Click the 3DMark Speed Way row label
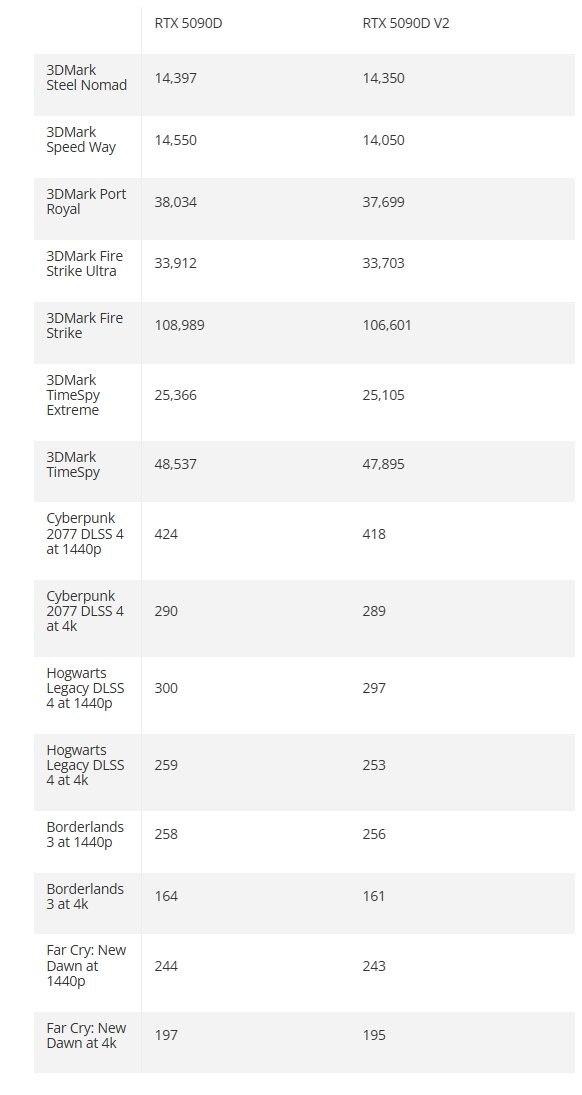 click(x=81, y=140)
